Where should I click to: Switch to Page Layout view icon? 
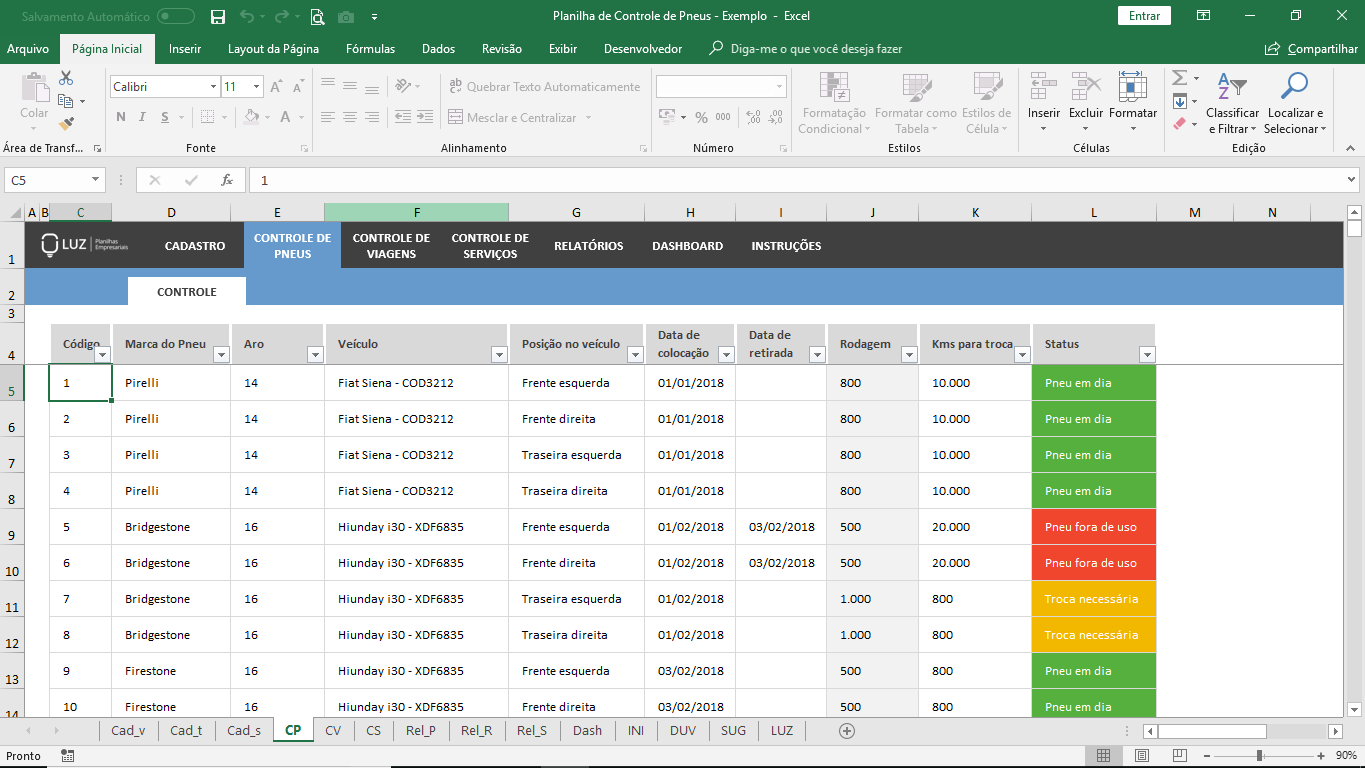click(1141, 756)
